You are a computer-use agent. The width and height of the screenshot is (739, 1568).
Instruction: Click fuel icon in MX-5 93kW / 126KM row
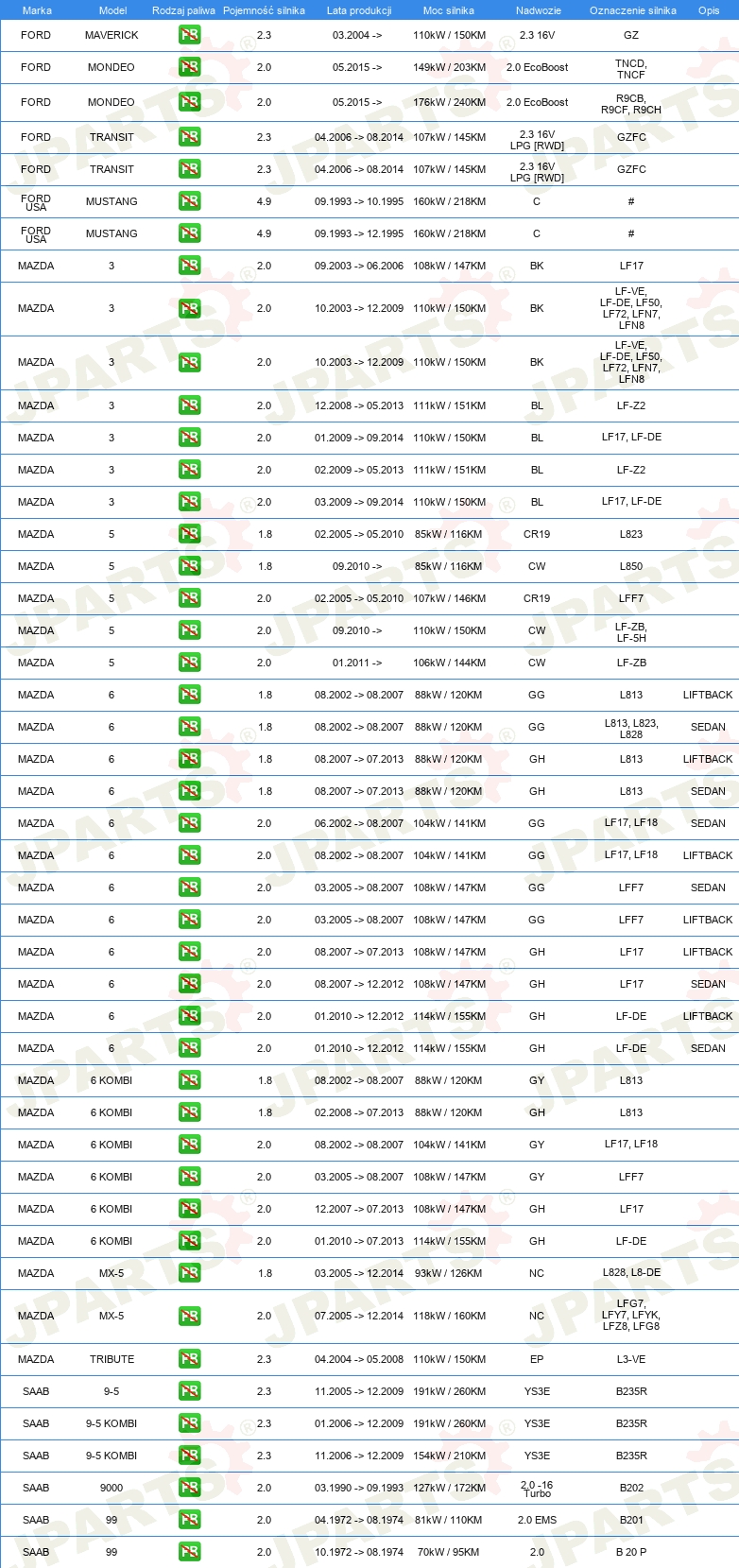[189, 1273]
